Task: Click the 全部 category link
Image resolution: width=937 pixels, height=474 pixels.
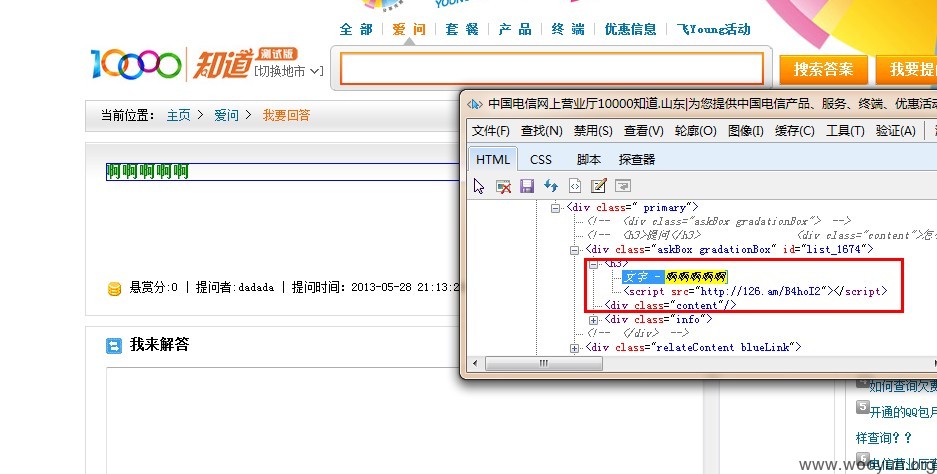Action: [x=356, y=29]
